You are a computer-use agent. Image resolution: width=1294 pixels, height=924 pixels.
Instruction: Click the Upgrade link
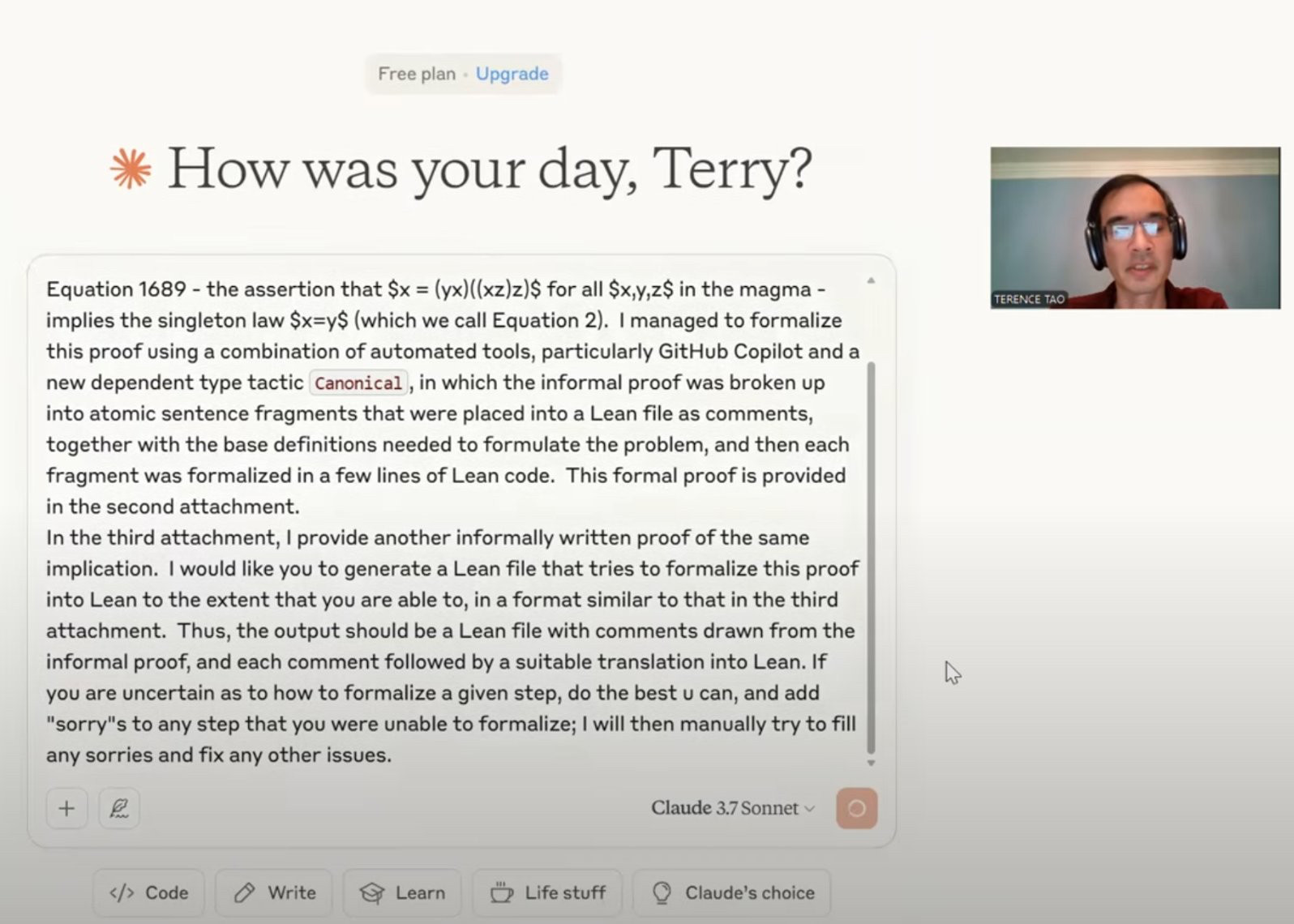tap(512, 74)
